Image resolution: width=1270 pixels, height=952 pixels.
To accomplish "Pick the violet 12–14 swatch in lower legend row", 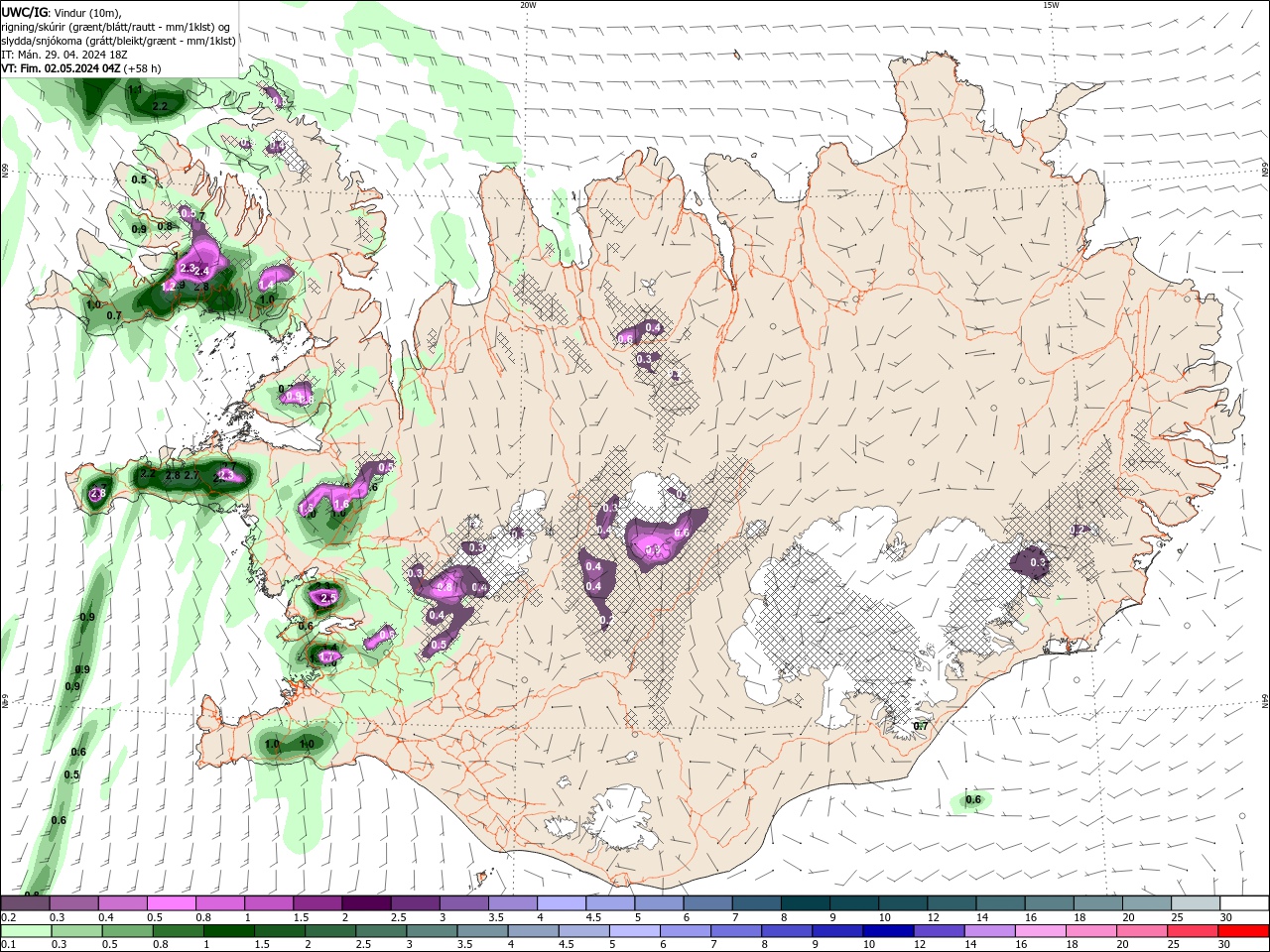I will [x=939, y=931].
